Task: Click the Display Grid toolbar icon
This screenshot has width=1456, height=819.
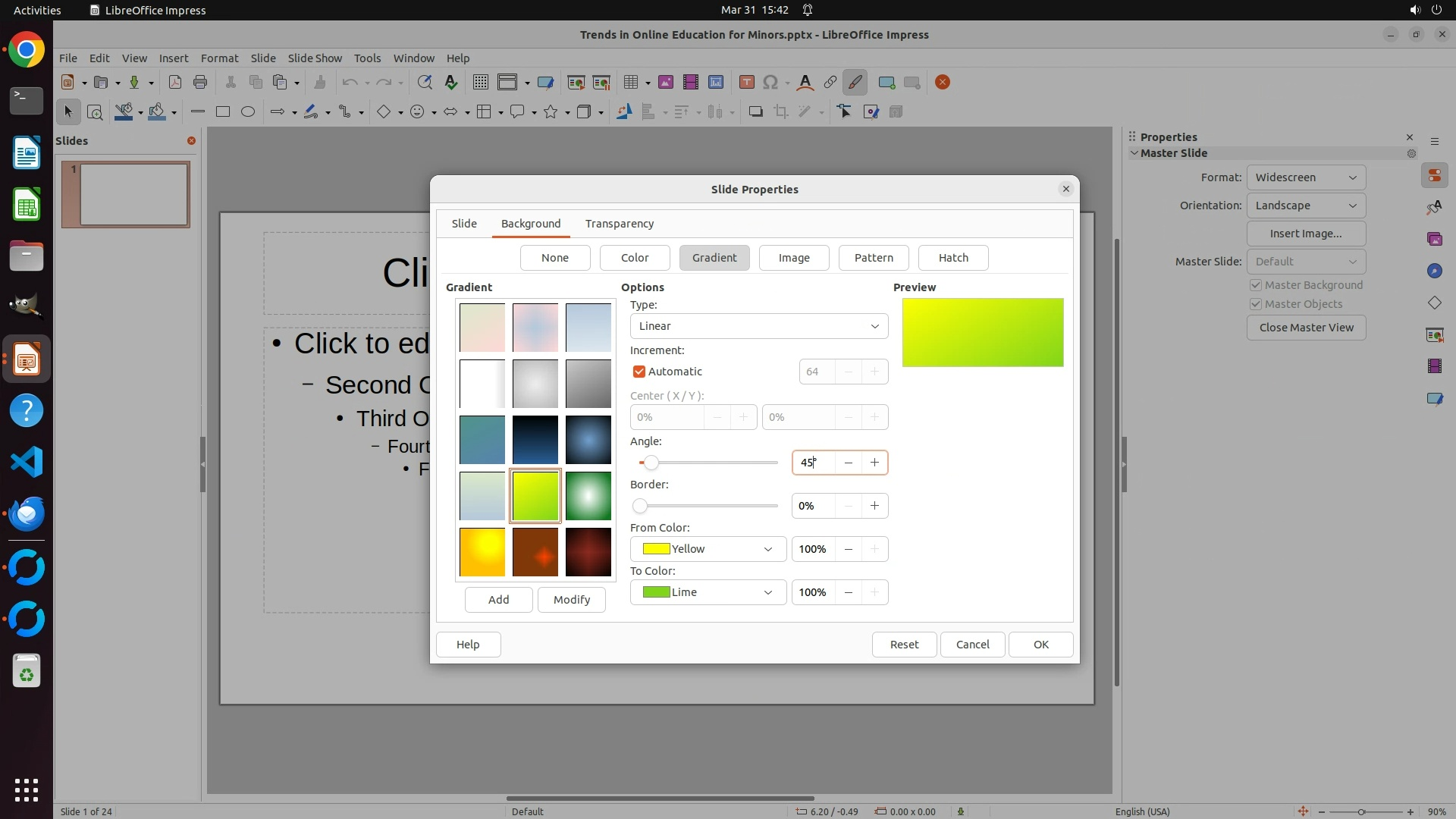Action: [x=480, y=83]
